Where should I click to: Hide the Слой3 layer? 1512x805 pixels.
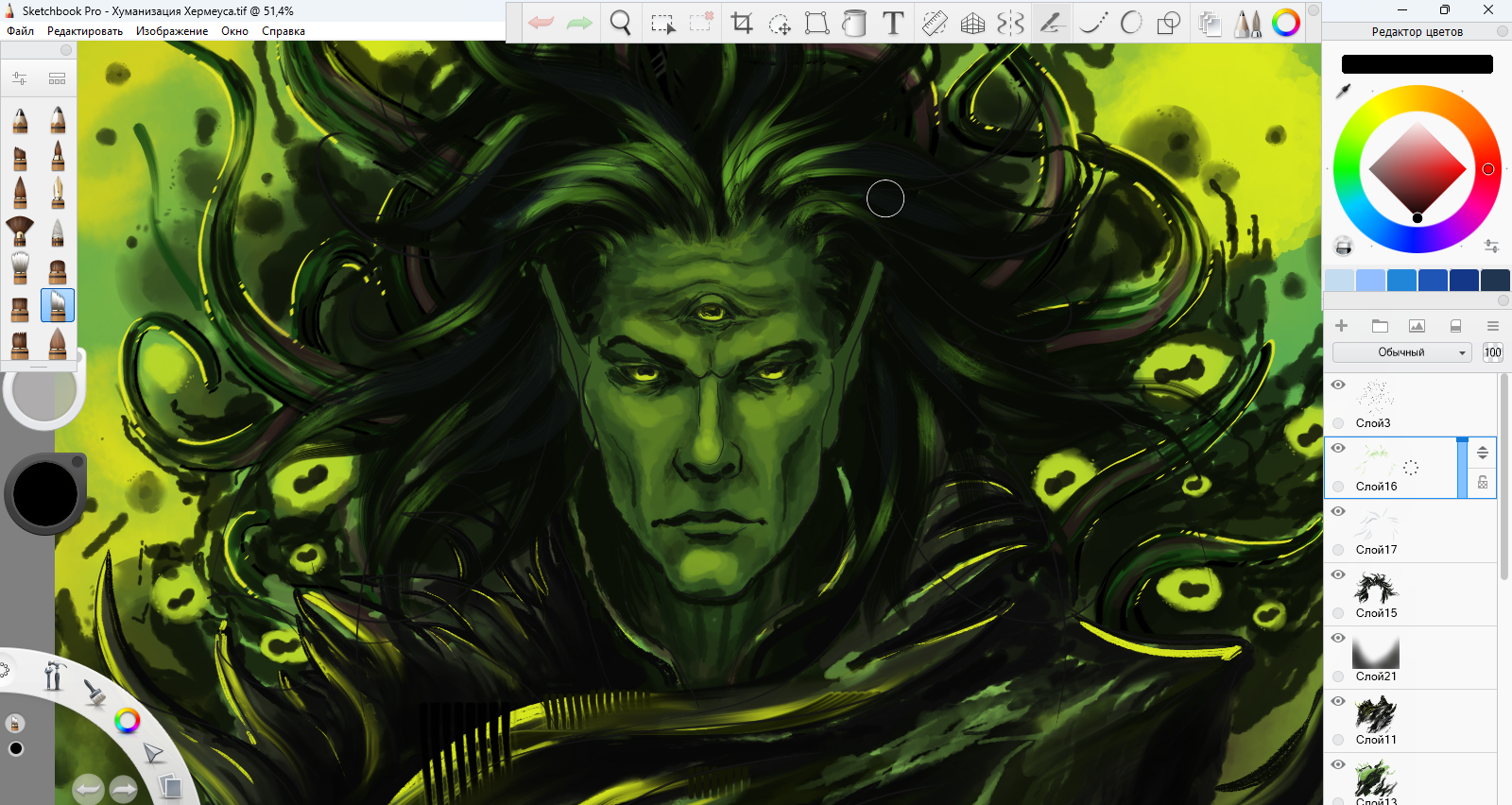1338,385
